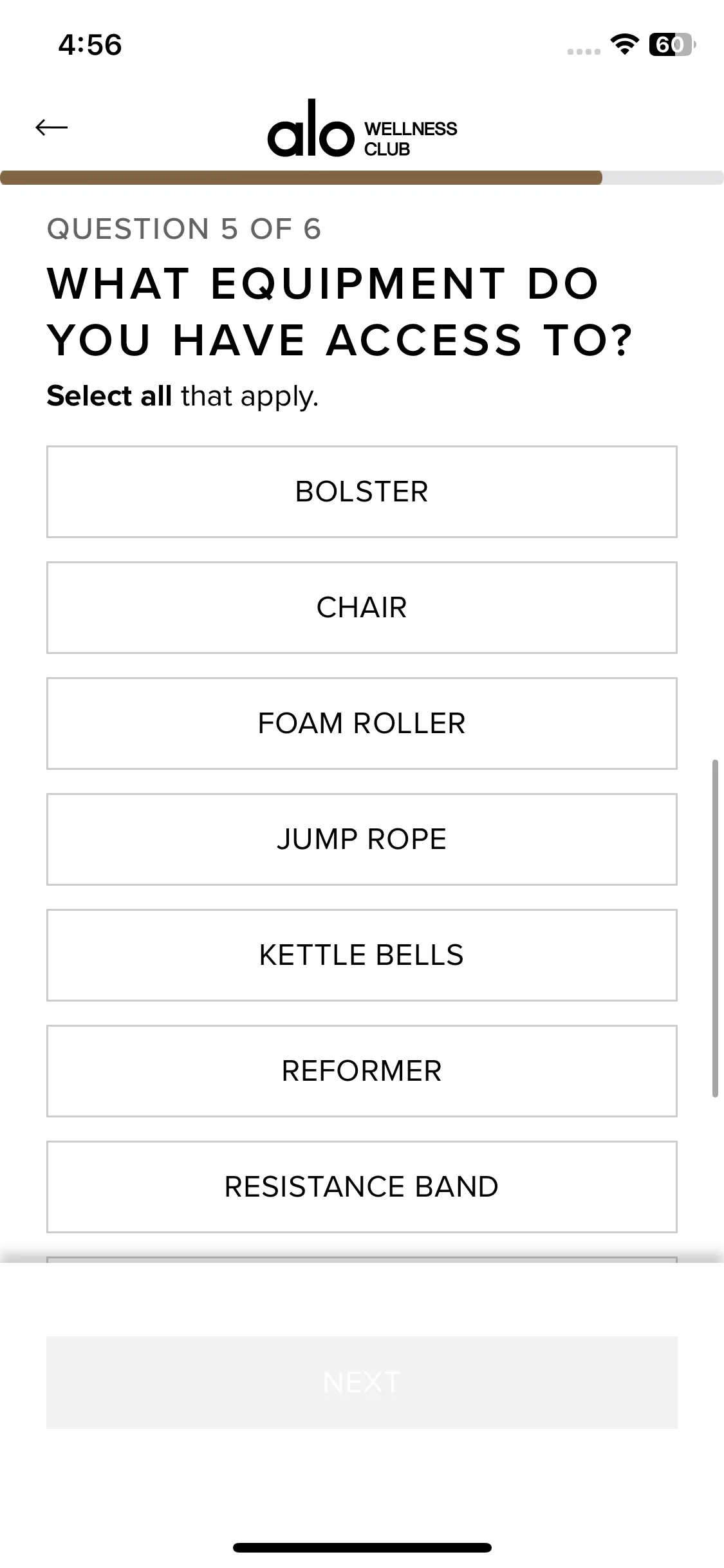Pick the Reformer option
The image size is (724, 1568).
(x=362, y=1071)
